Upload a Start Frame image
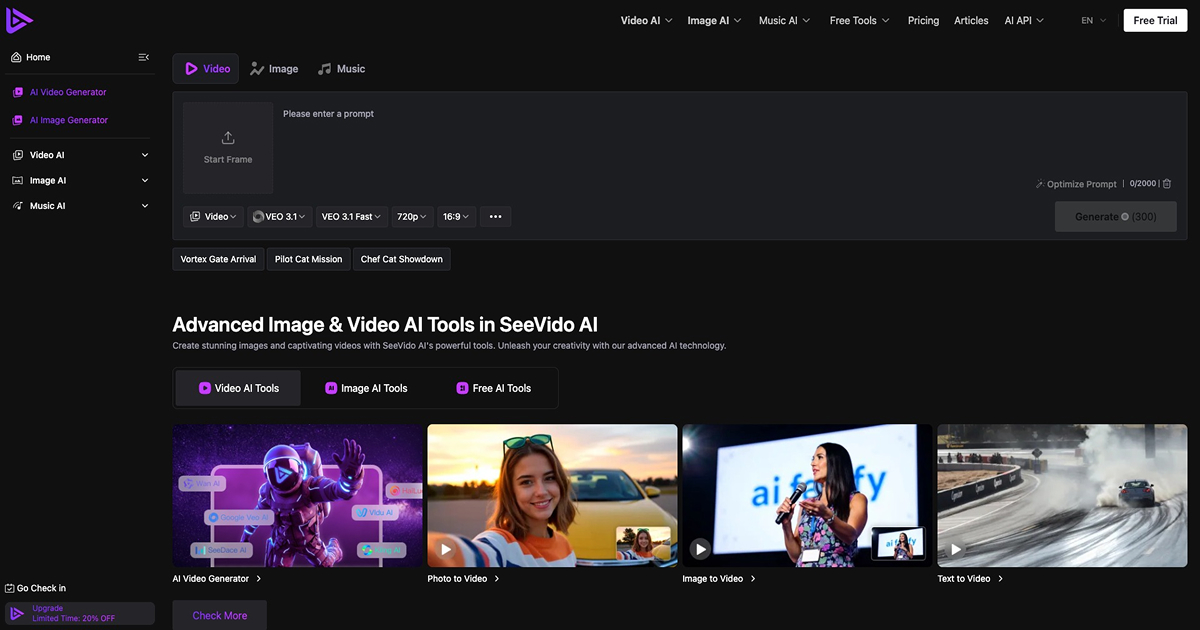1200x630 pixels. coord(228,147)
